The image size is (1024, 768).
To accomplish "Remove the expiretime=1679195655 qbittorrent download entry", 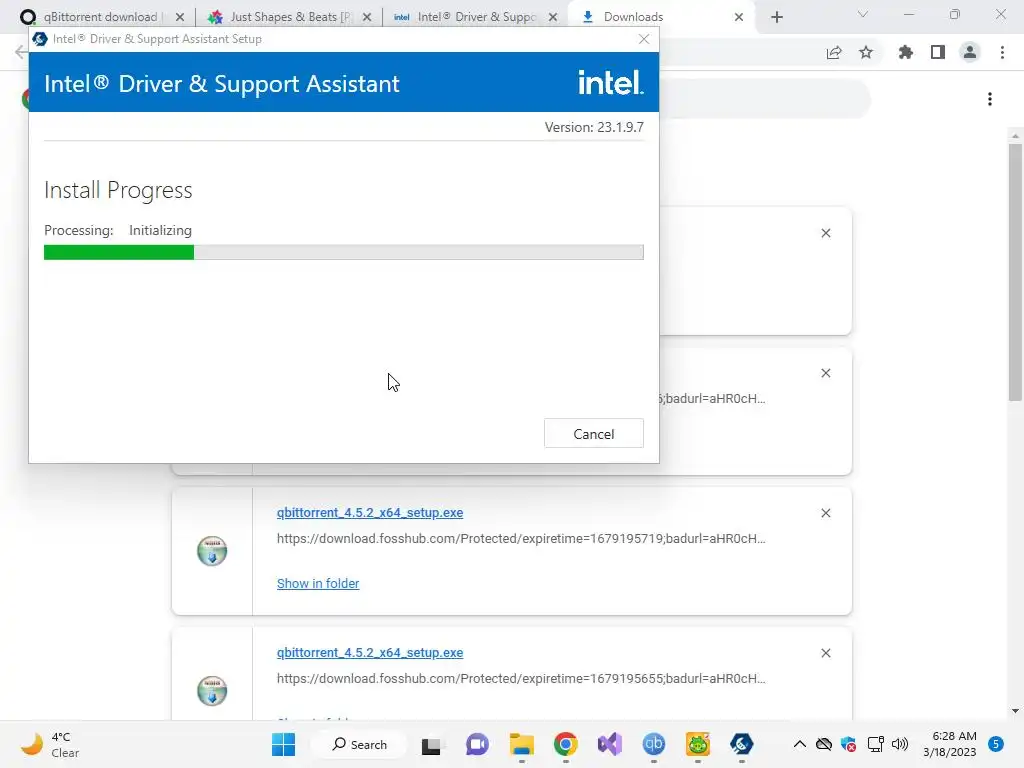I will click(x=825, y=653).
